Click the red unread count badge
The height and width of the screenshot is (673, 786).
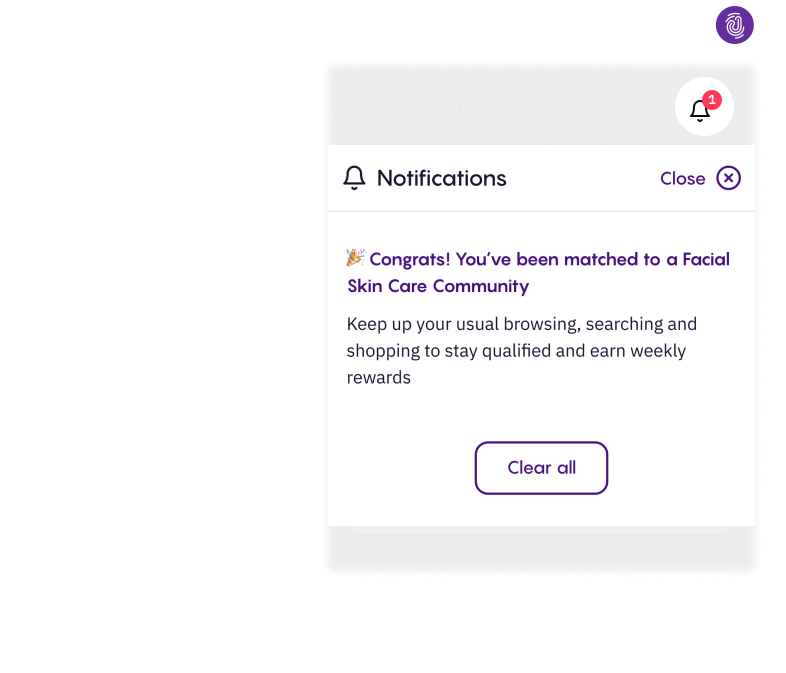click(711, 99)
